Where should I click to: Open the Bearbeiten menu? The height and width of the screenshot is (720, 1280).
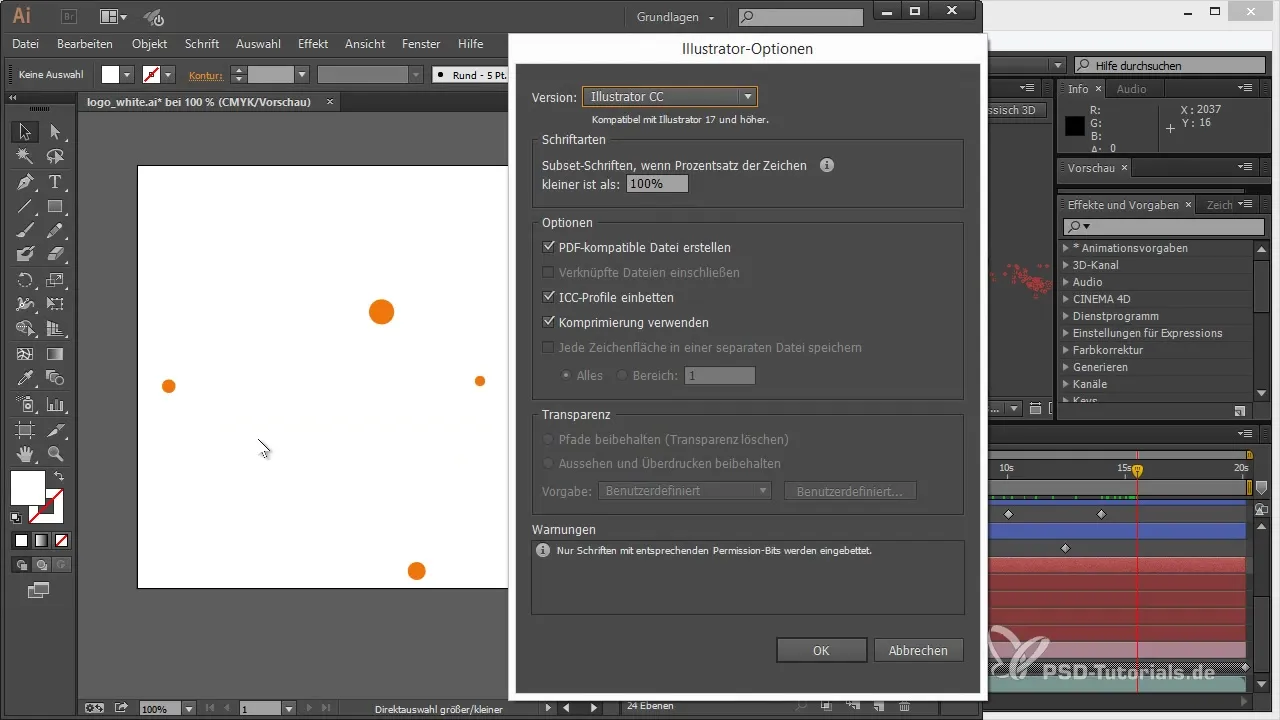tap(85, 44)
